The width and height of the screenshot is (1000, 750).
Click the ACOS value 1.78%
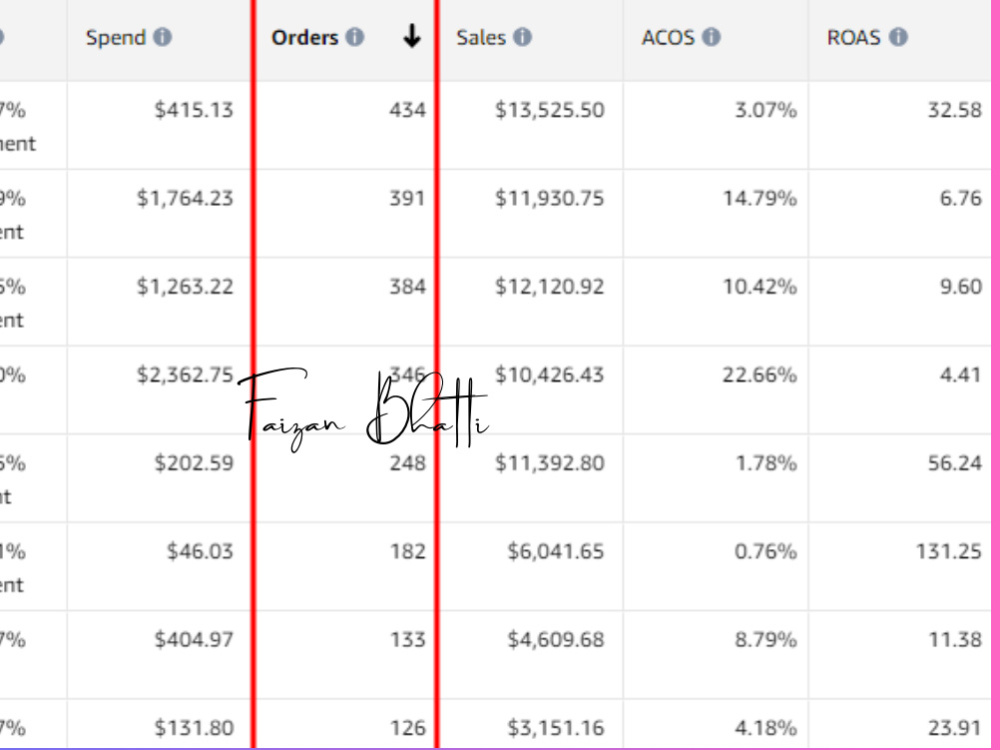click(x=765, y=463)
